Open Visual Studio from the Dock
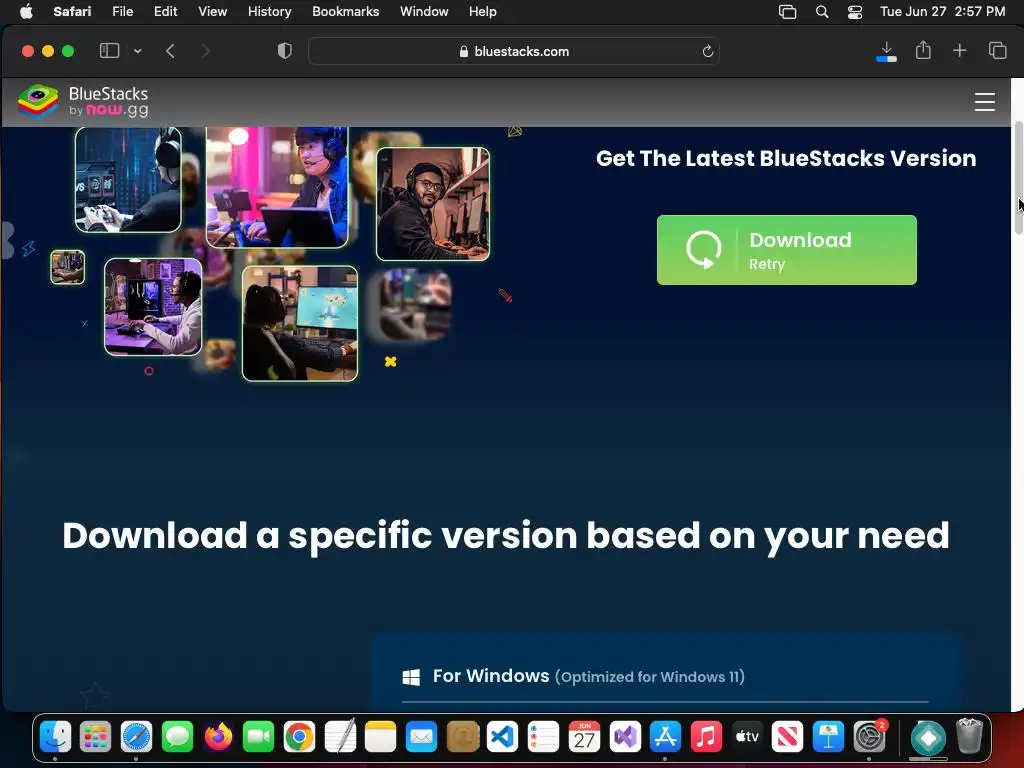1024x768 pixels. tap(625, 737)
